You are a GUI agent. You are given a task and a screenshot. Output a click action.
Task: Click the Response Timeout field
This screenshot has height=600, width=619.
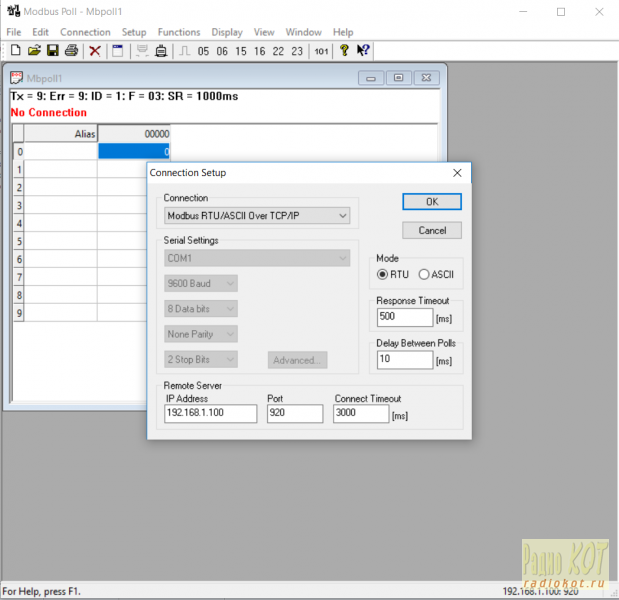[x=405, y=317]
